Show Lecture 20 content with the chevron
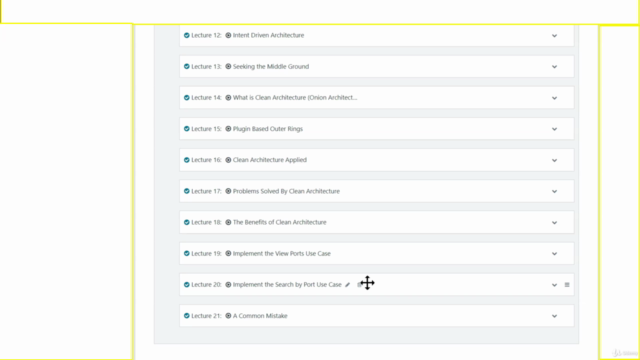 point(554,285)
